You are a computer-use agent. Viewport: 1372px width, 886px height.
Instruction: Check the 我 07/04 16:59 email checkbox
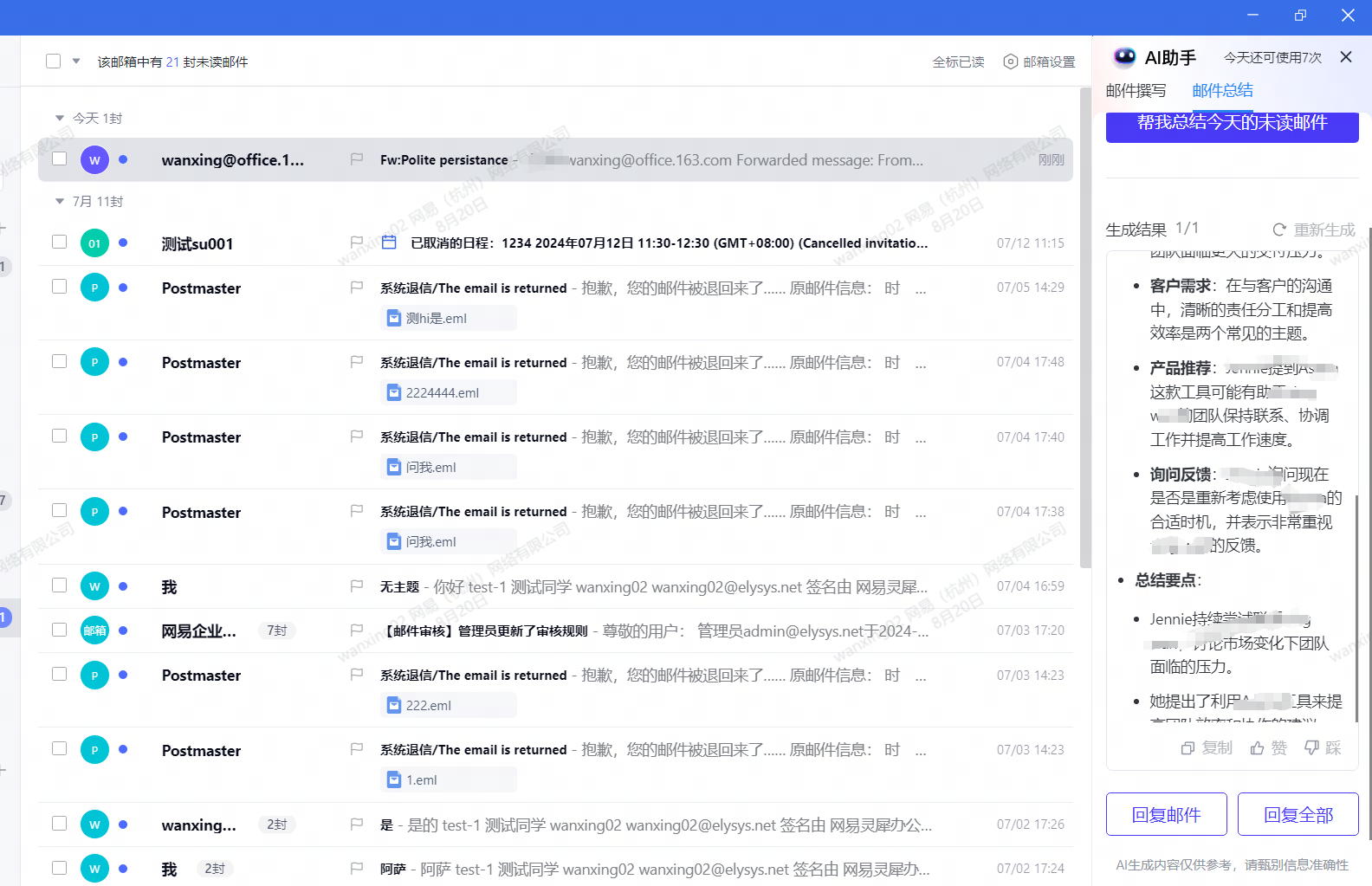click(60, 585)
